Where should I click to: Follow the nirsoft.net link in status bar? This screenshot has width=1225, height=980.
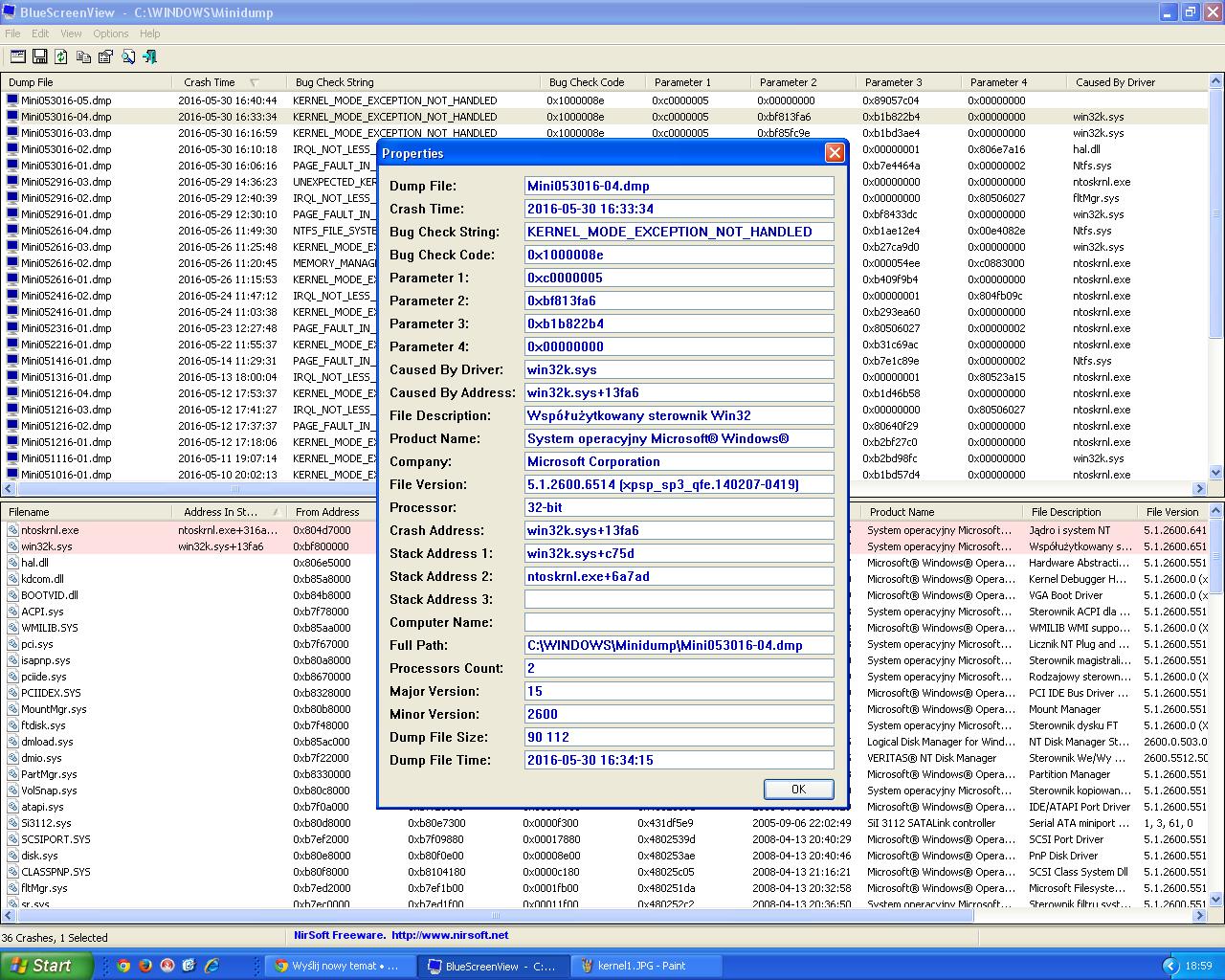[450, 935]
